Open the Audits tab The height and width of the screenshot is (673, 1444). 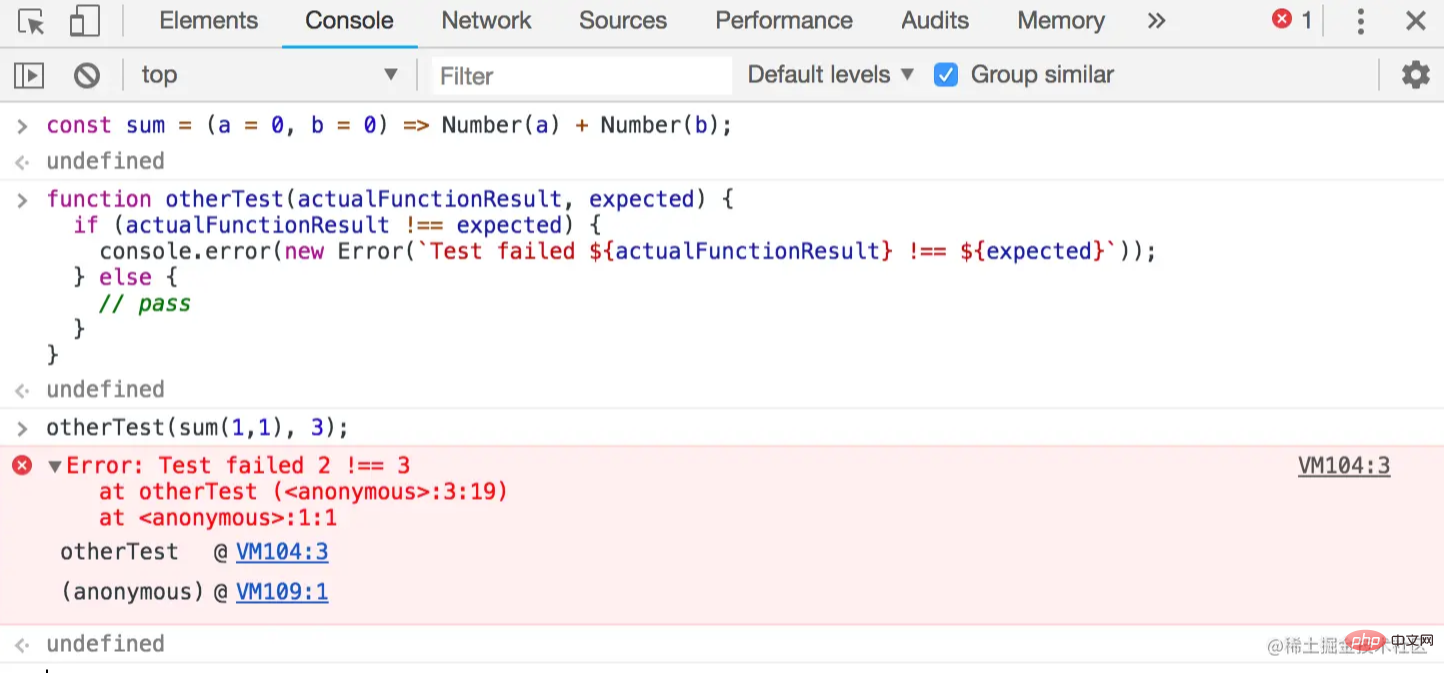[x=935, y=21]
